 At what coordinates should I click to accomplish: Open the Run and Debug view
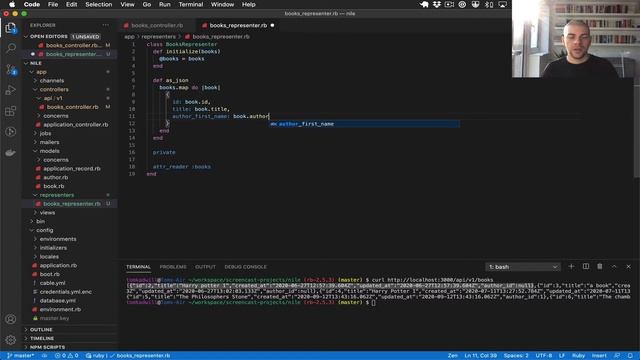[x=11, y=90]
